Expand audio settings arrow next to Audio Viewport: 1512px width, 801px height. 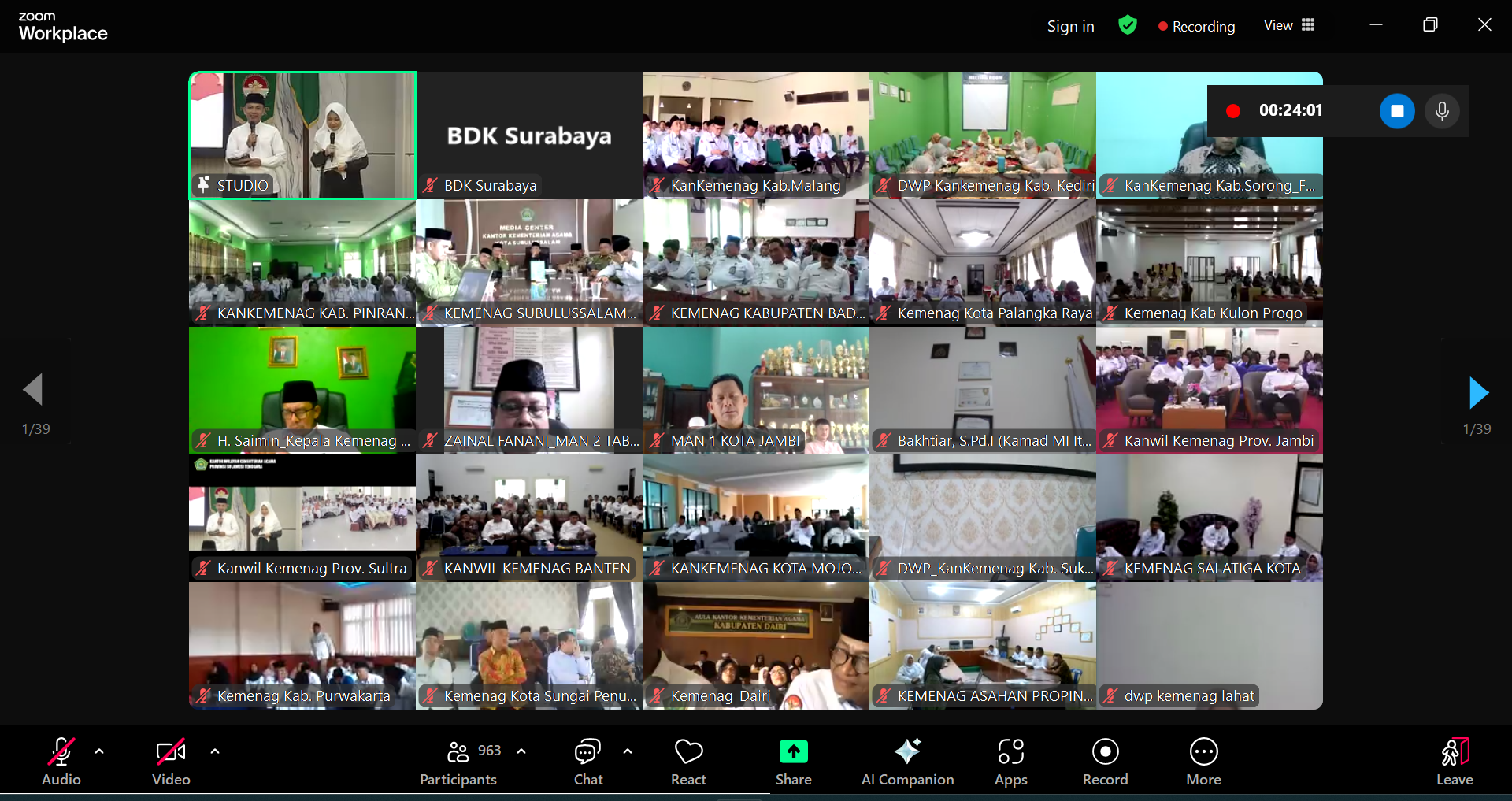tap(99, 751)
